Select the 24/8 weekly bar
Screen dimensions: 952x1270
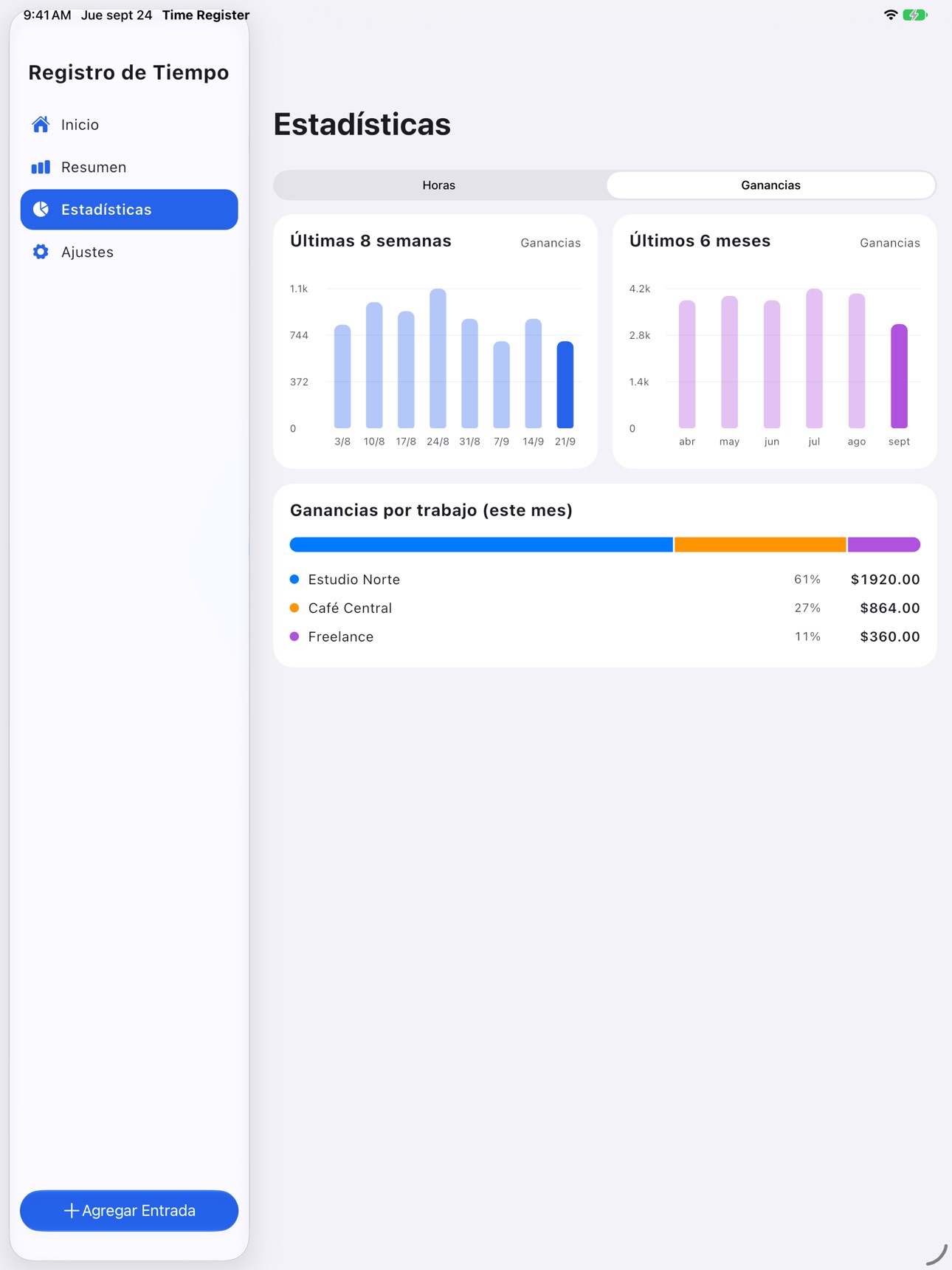tap(438, 358)
